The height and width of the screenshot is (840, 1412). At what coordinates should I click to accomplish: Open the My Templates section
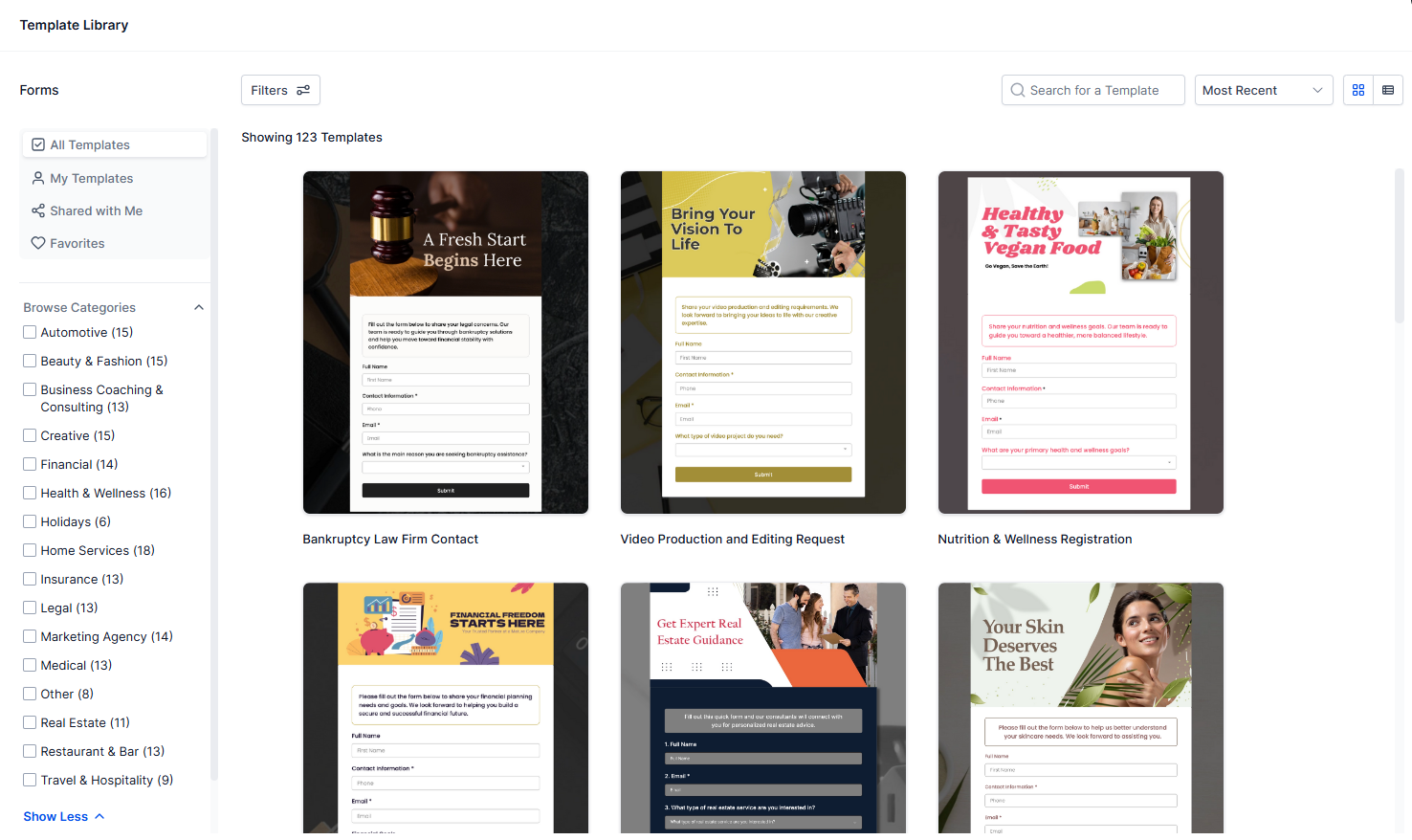click(92, 178)
